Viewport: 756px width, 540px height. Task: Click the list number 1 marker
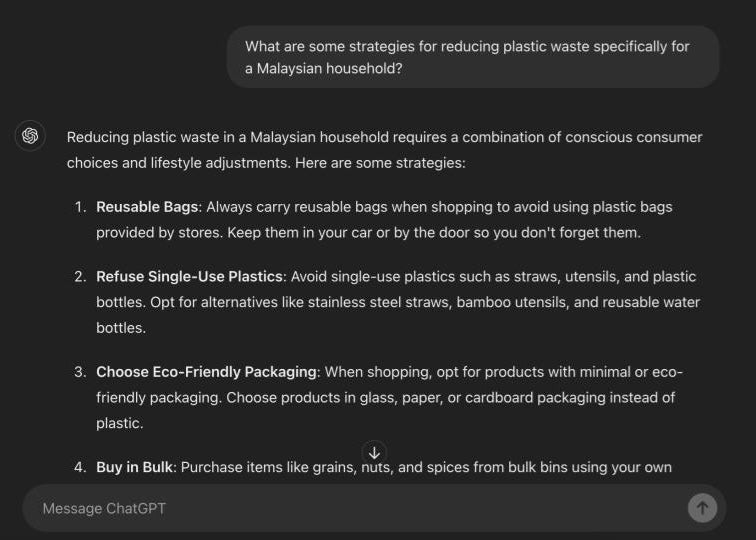coord(79,207)
